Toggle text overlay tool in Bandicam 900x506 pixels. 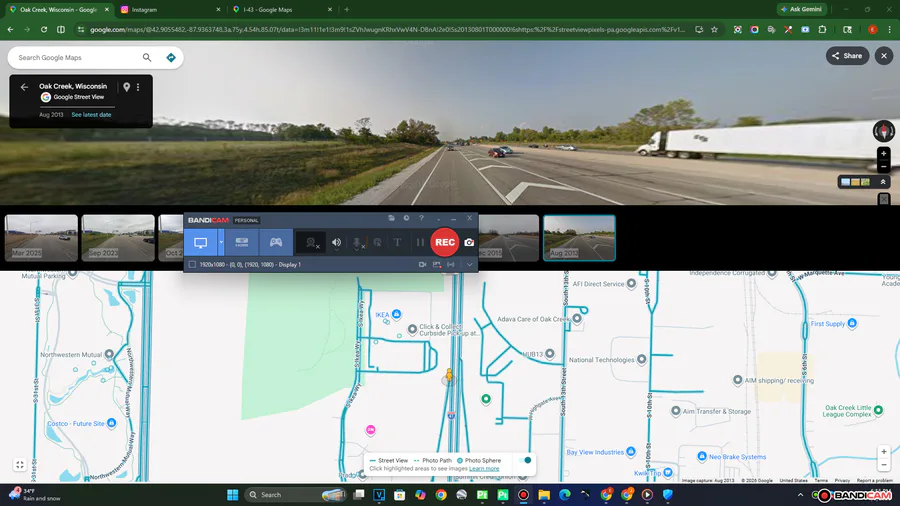pos(397,243)
